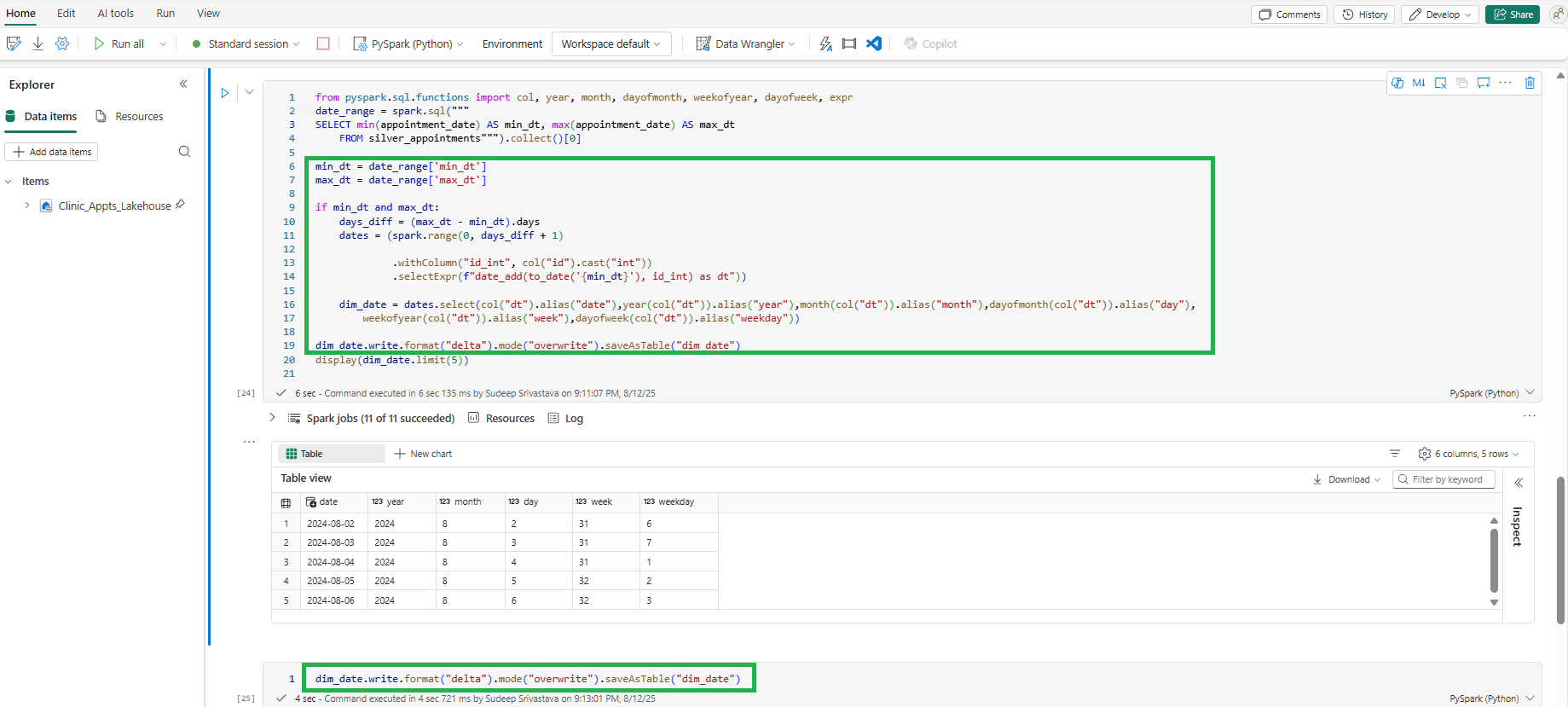
Task: Add a comment to the cell
Action: coord(1484,83)
